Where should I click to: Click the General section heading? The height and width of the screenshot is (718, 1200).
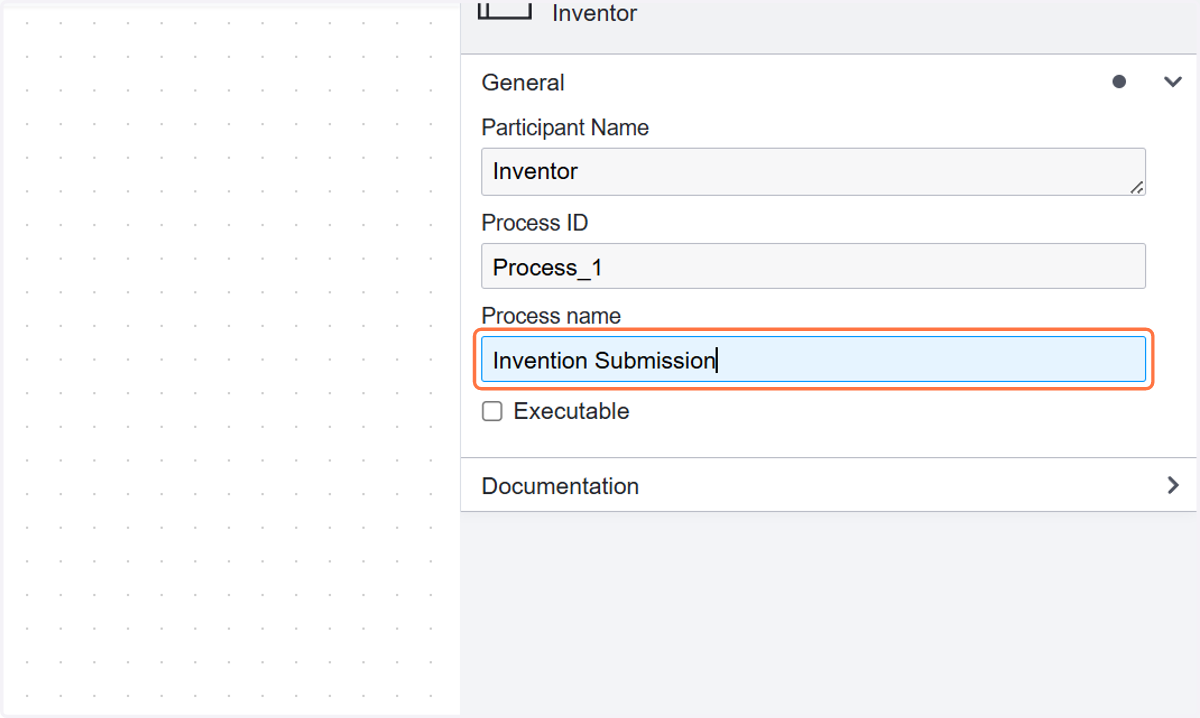click(523, 83)
